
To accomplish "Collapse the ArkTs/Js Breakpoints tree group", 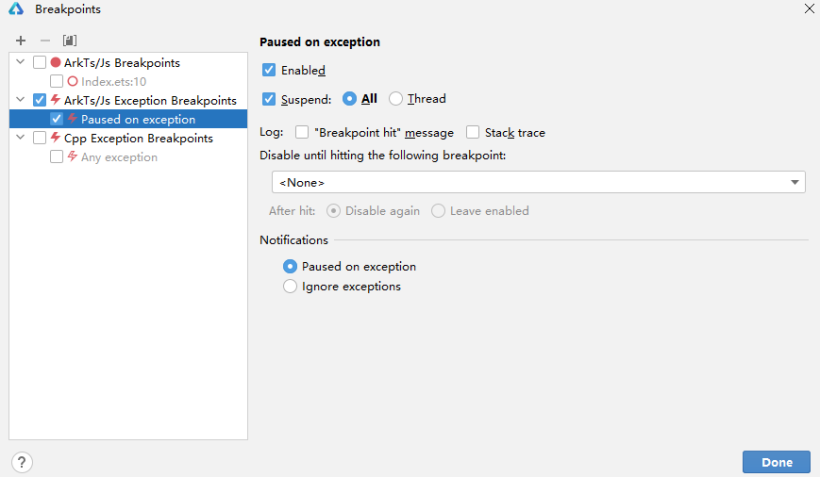I will click(x=20, y=62).
